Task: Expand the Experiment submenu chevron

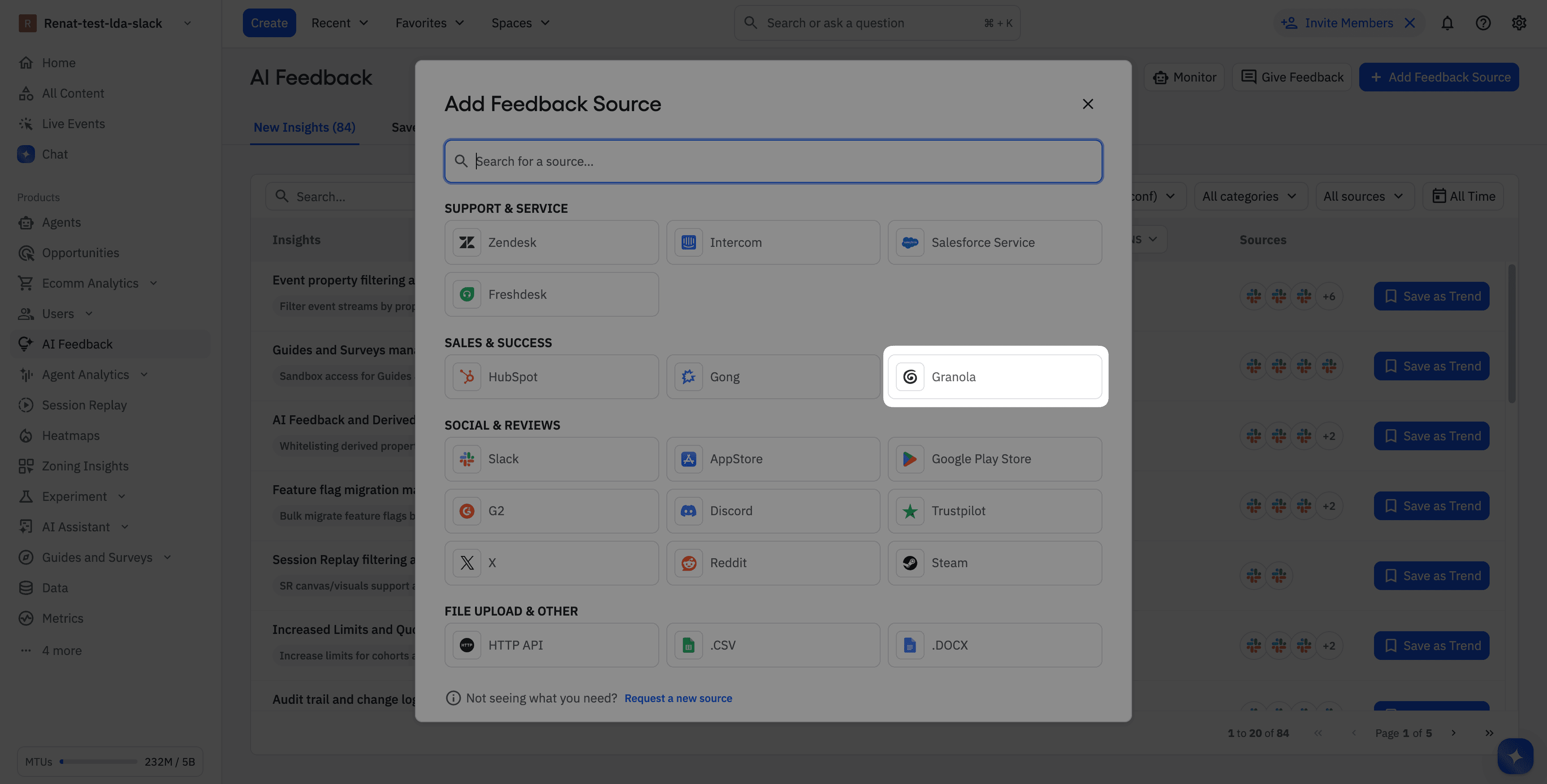Action: (x=122, y=497)
